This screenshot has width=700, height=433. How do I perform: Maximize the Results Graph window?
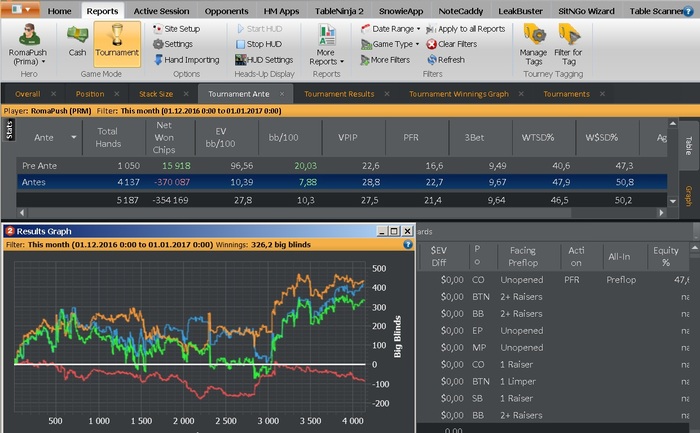394,231
